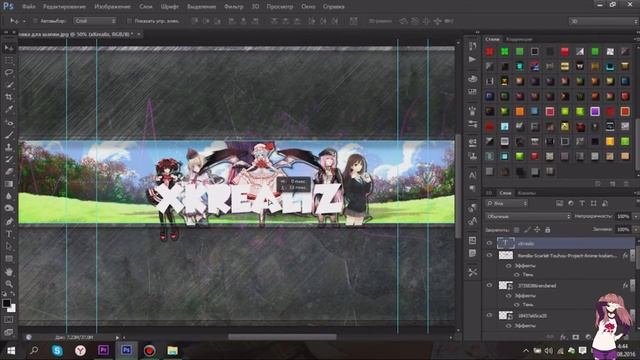This screenshot has height=360, width=640.
Task: Open the blending mode dropdown
Action: (x=528, y=216)
